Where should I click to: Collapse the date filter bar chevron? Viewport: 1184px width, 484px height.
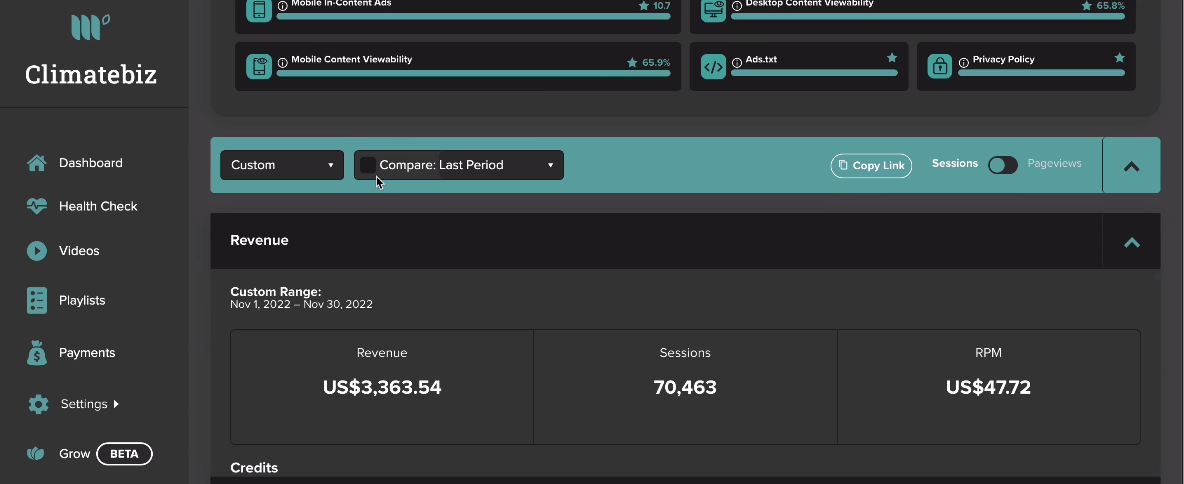pos(1131,166)
